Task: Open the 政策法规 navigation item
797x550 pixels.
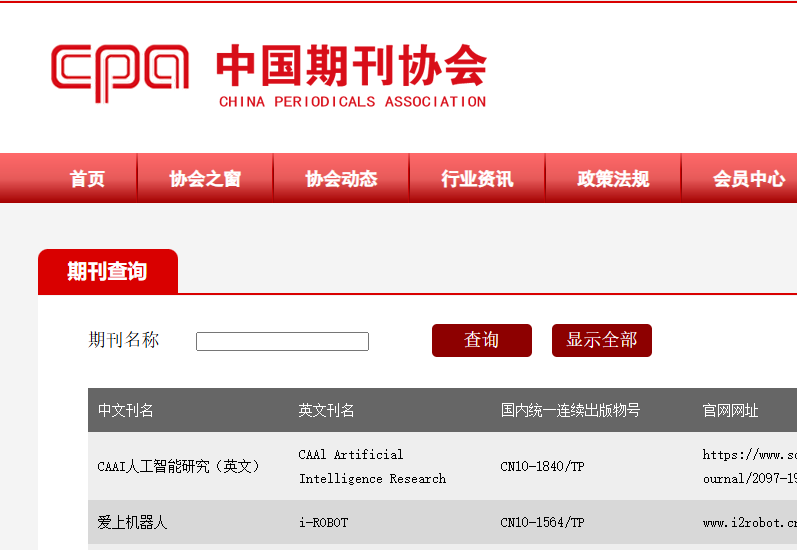Action: [613, 178]
